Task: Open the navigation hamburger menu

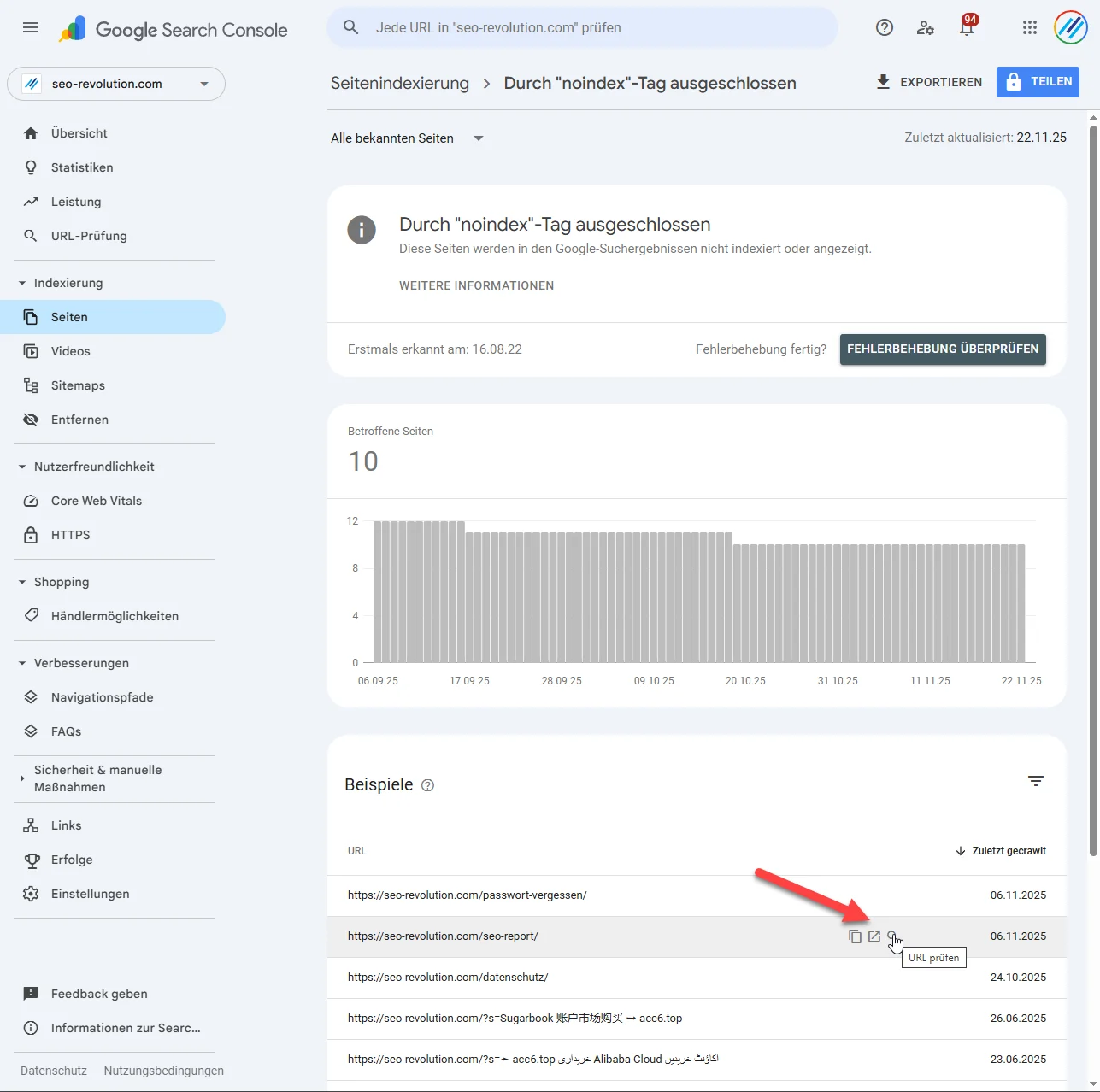Action: [x=30, y=27]
